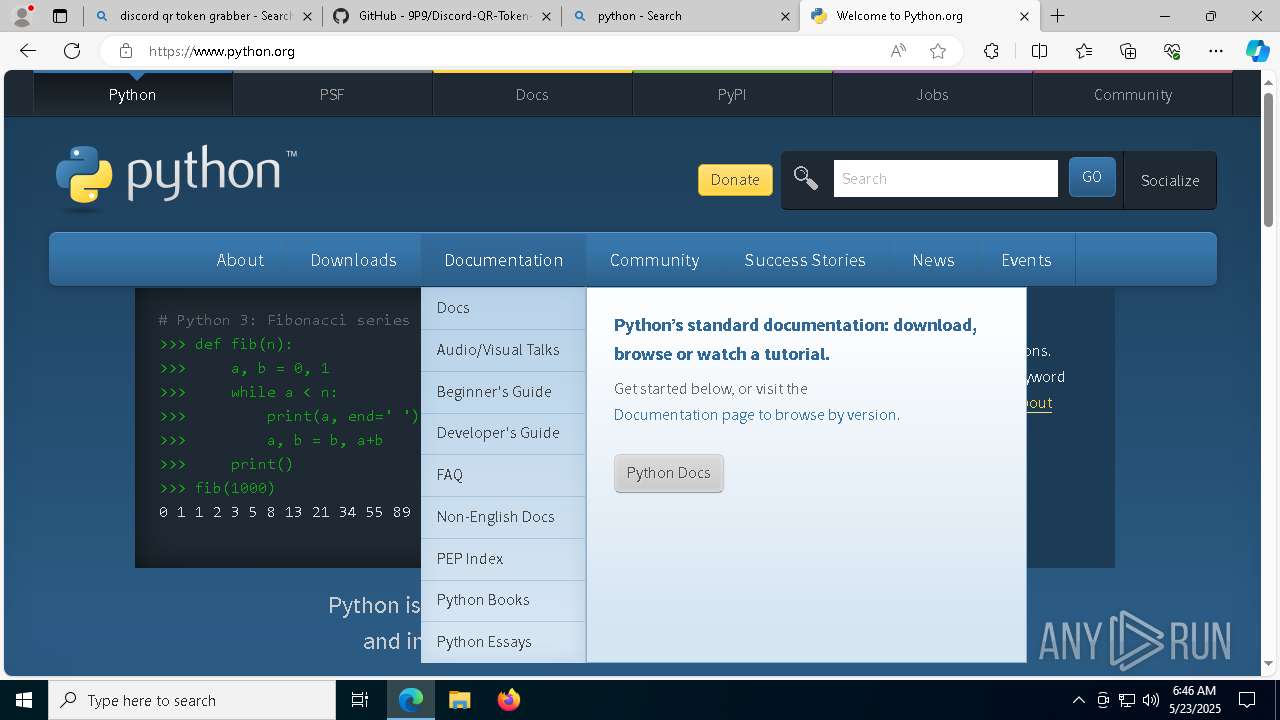Viewport: 1280px width, 720px height.
Task: Toggle Split screen icon in Edge toolbar
Action: tap(1039, 51)
